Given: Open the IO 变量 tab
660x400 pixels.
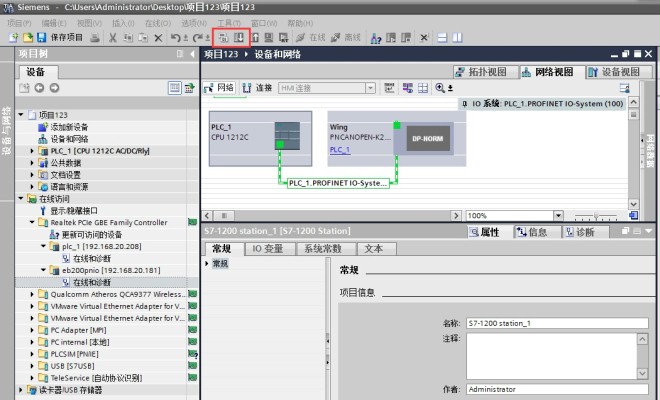Looking at the screenshot, I should pyautogui.click(x=267, y=248).
